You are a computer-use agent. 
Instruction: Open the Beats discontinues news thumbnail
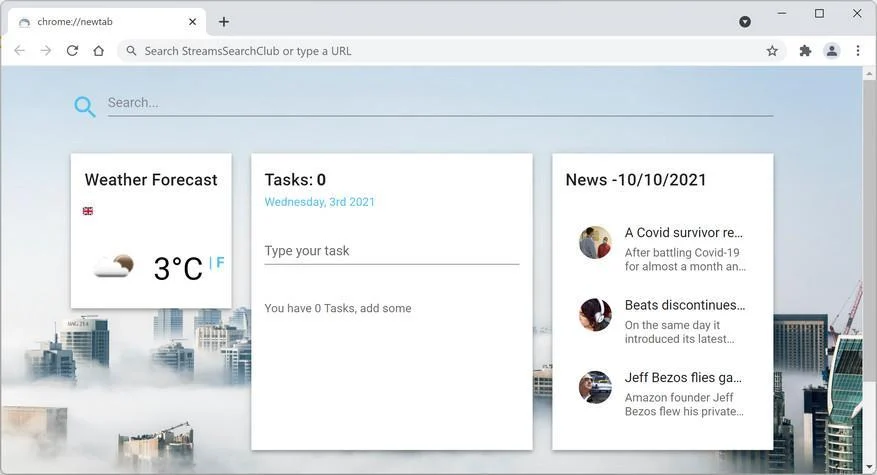(595, 315)
